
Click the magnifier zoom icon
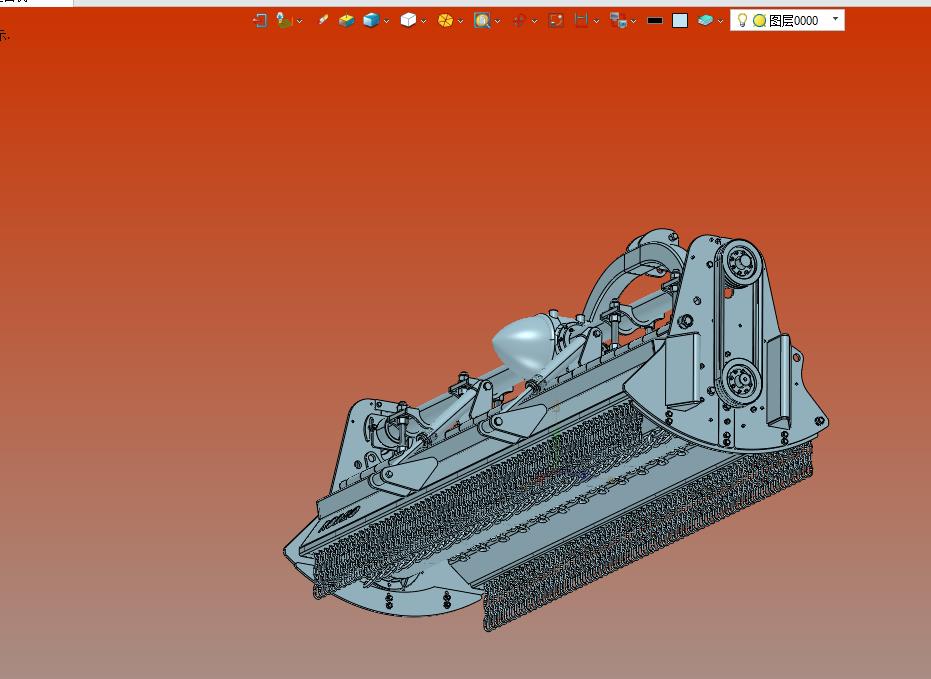[482, 21]
